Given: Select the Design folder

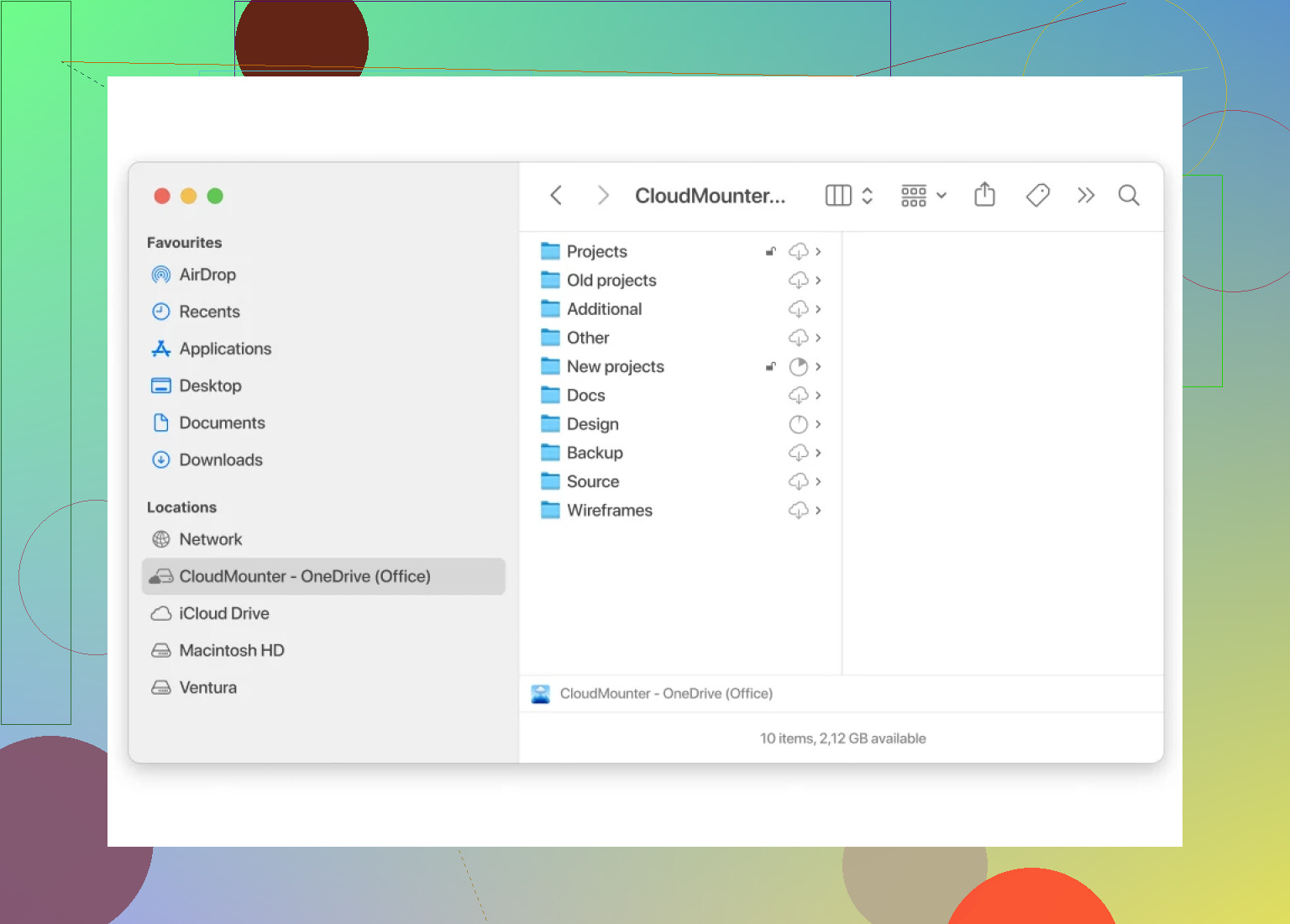Looking at the screenshot, I should coord(680,424).
